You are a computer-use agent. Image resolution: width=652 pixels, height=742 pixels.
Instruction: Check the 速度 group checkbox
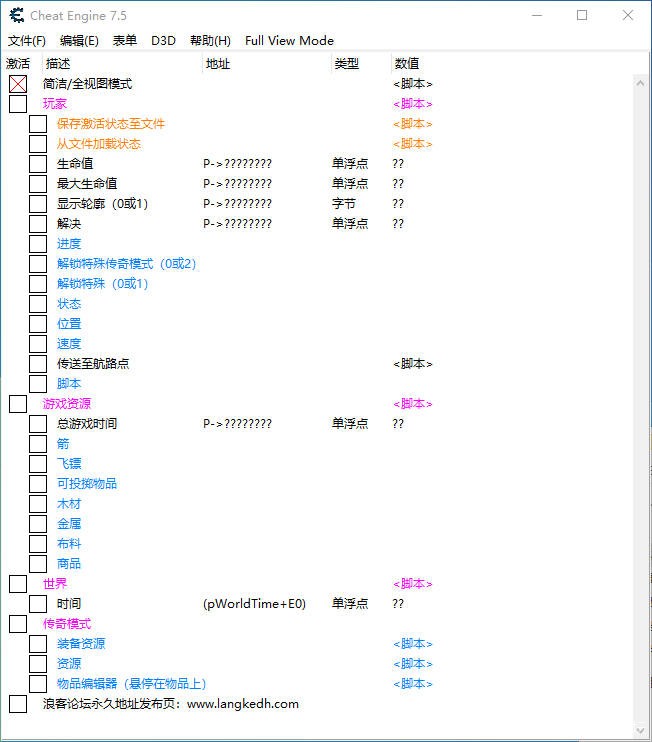[38, 344]
